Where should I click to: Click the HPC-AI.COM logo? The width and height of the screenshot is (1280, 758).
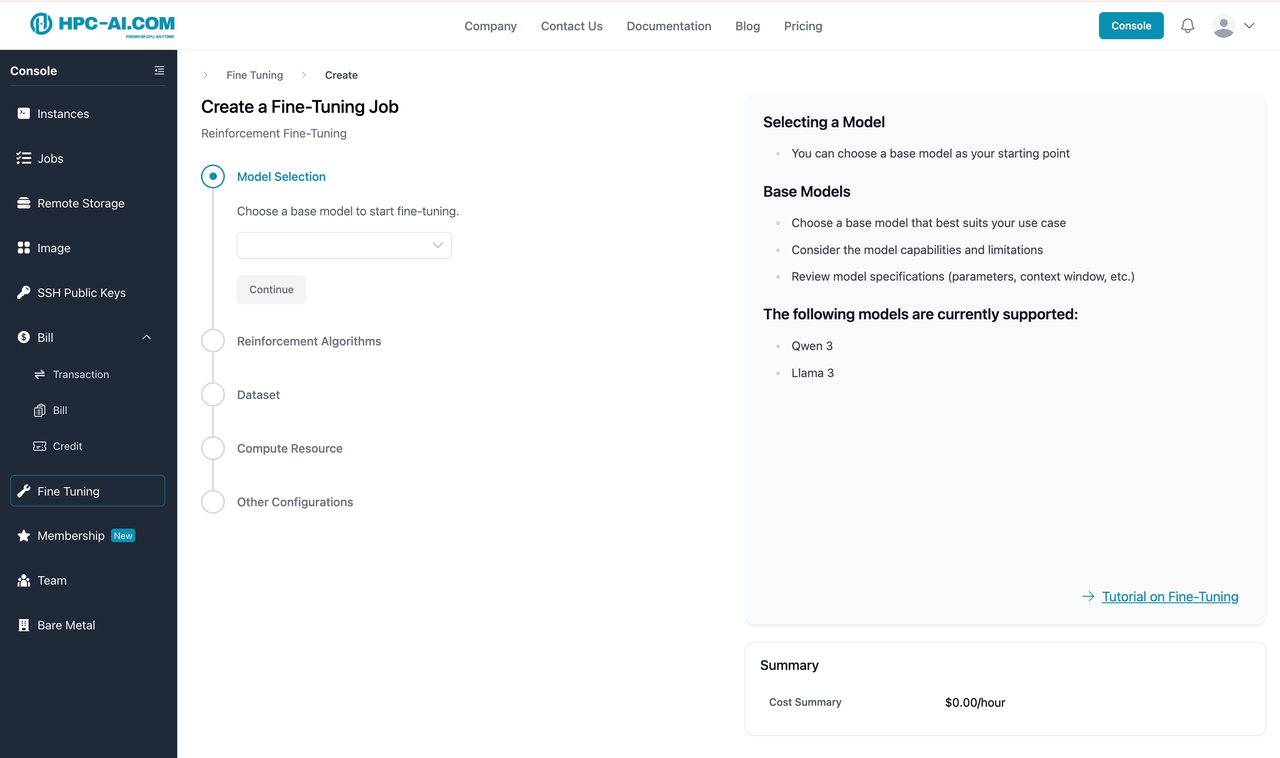(102, 24)
